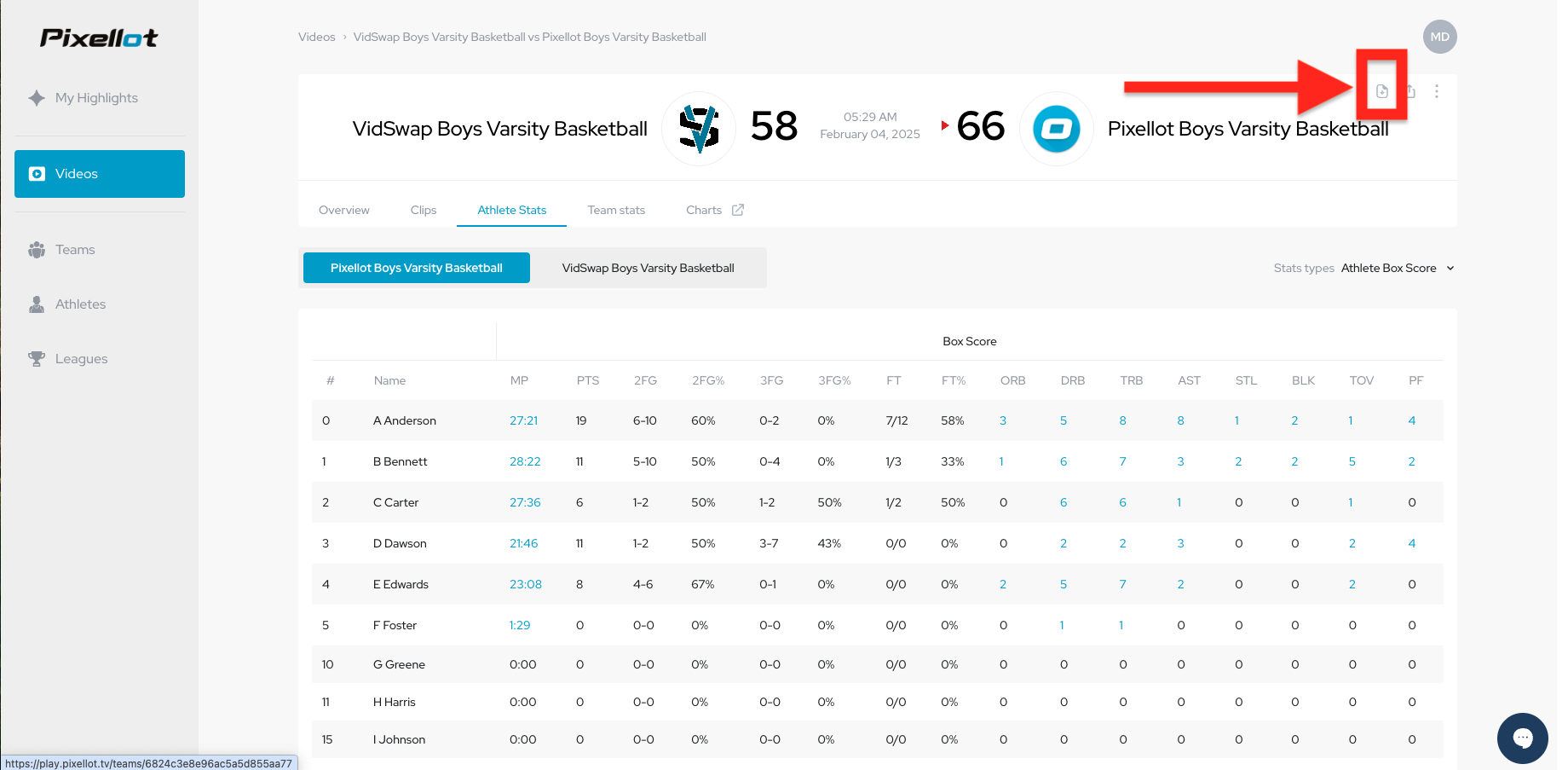Click the 3FG% column header
The width and height of the screenshot is (1568, 770).
(835, 380)
